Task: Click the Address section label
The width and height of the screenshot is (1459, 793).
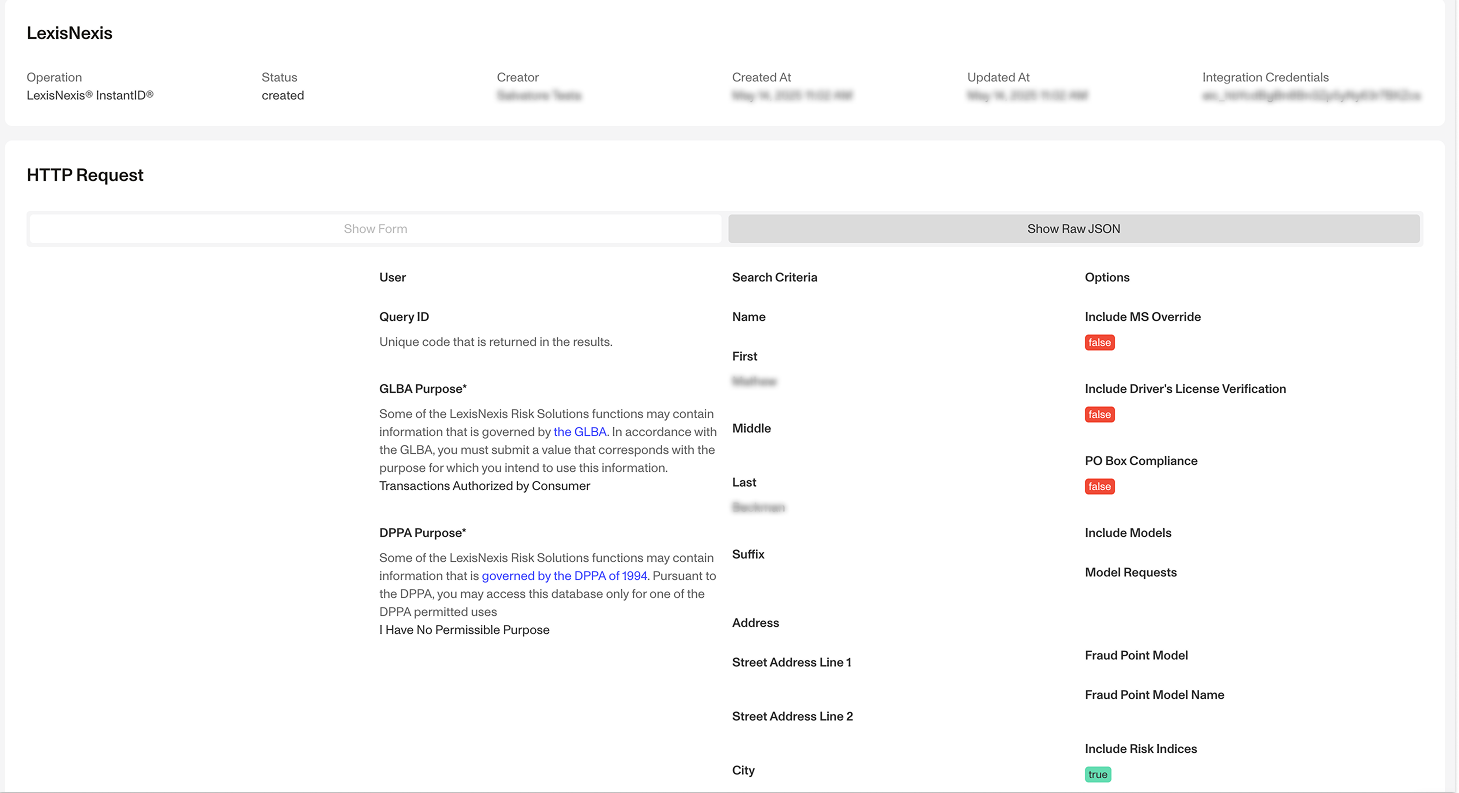Action: tap(756, 623)
